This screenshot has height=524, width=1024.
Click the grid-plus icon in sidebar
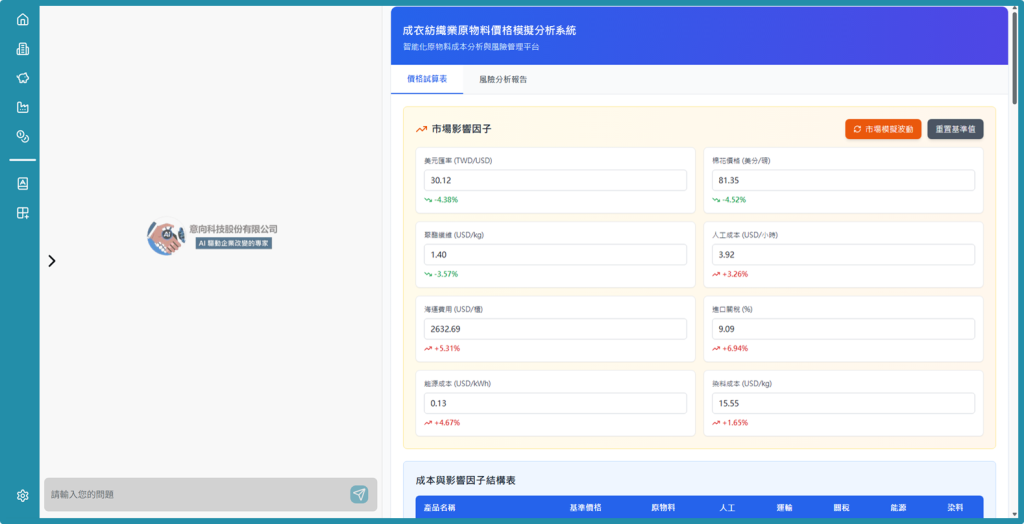tap(23, 212)
